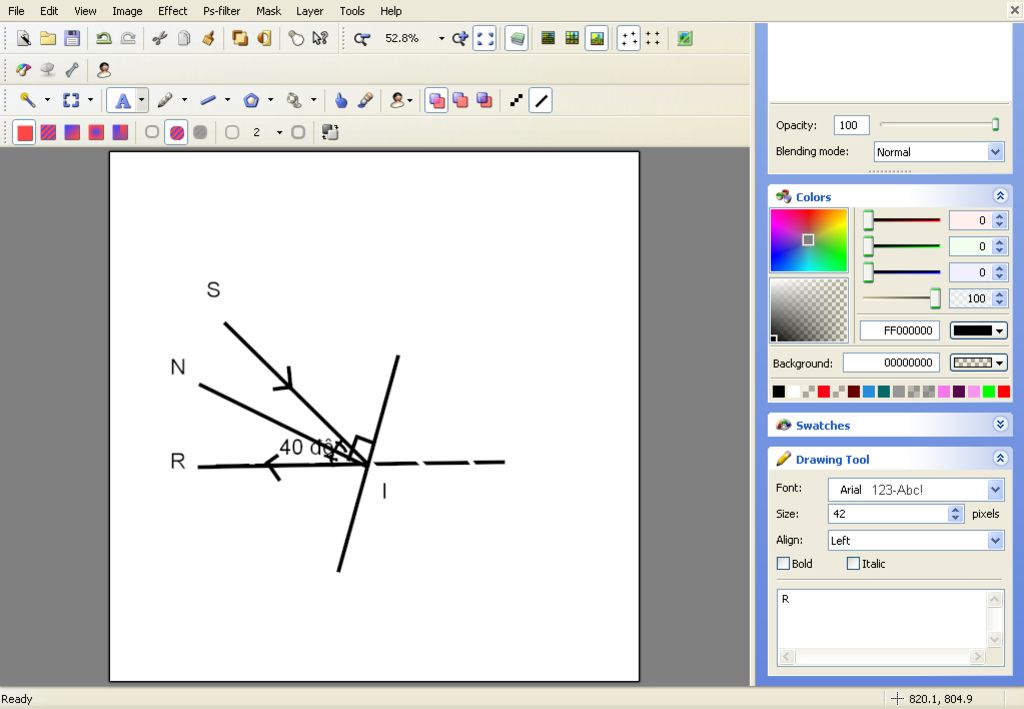Toggle the Bold checkbox
1024x709 pixels.
[783, 563]
